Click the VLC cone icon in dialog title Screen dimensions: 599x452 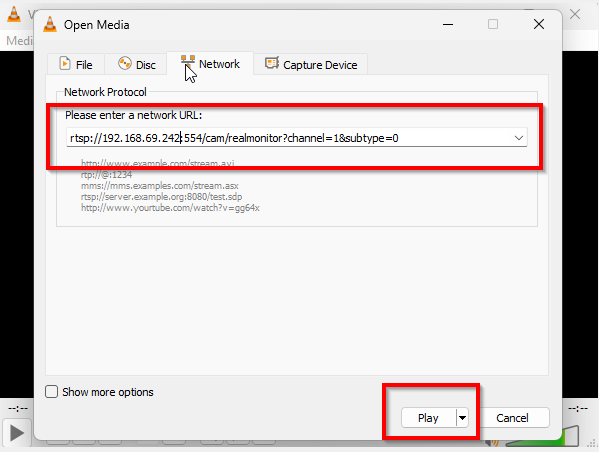tap(50, 24)
